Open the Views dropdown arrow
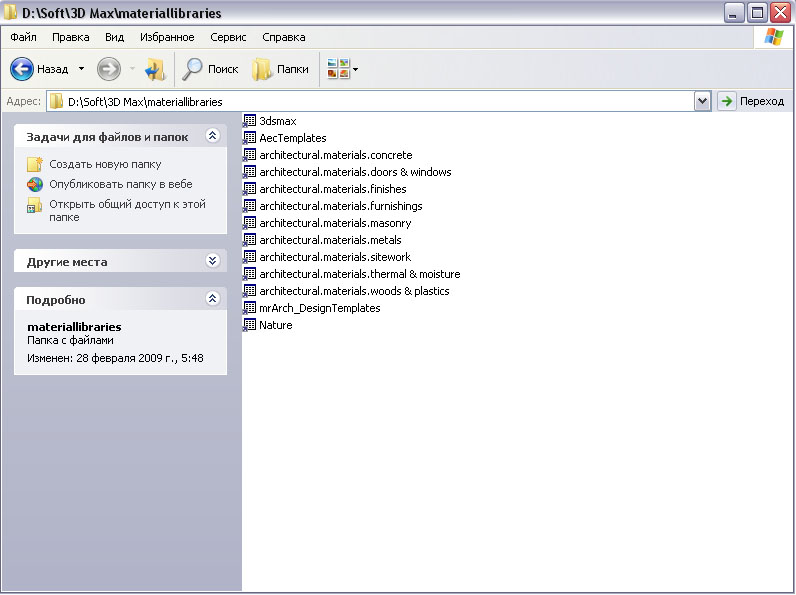 pyautogui.click(x=355, y=69)
